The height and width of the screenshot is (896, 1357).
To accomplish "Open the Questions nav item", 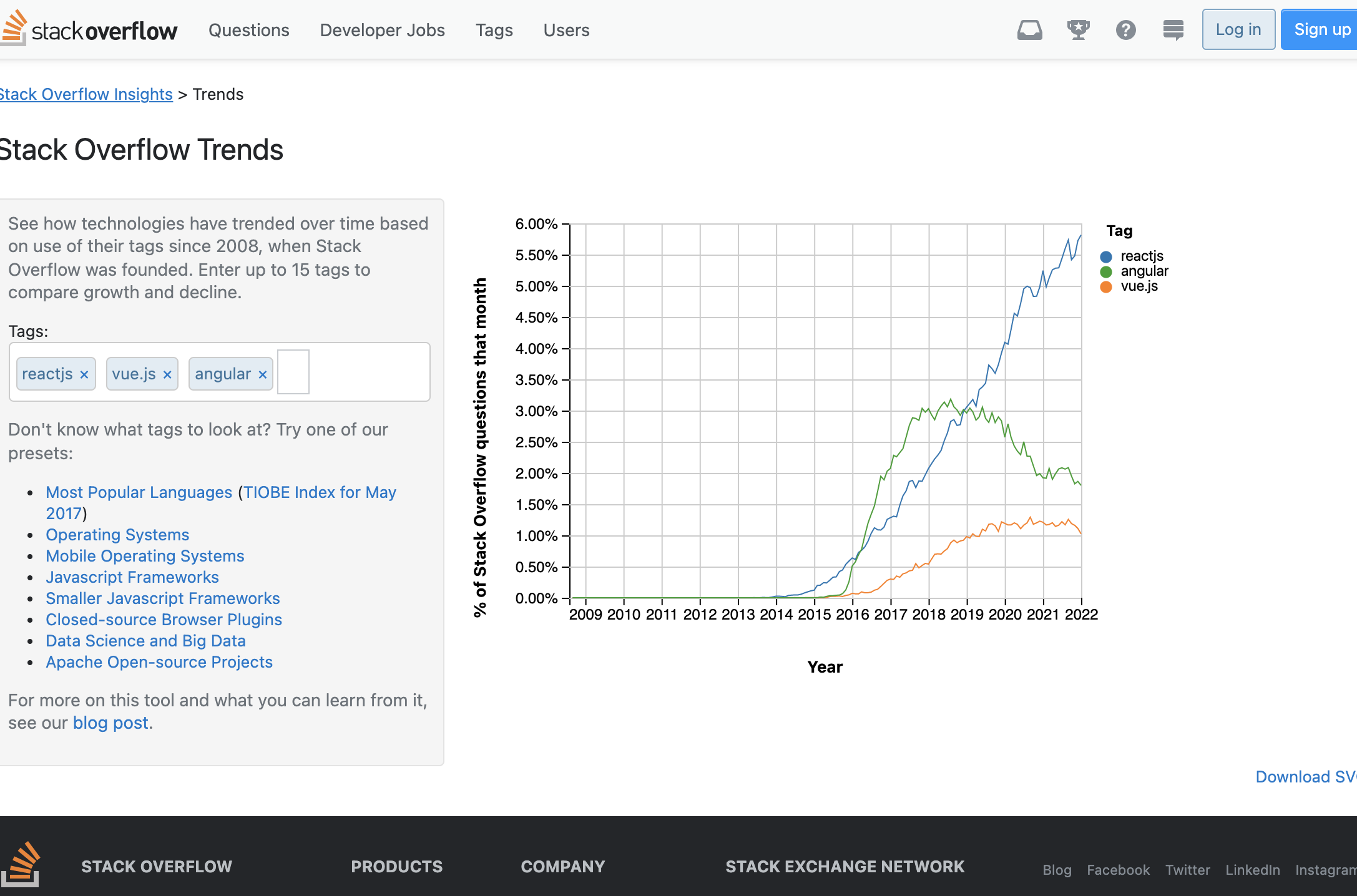I will (248, 30).
